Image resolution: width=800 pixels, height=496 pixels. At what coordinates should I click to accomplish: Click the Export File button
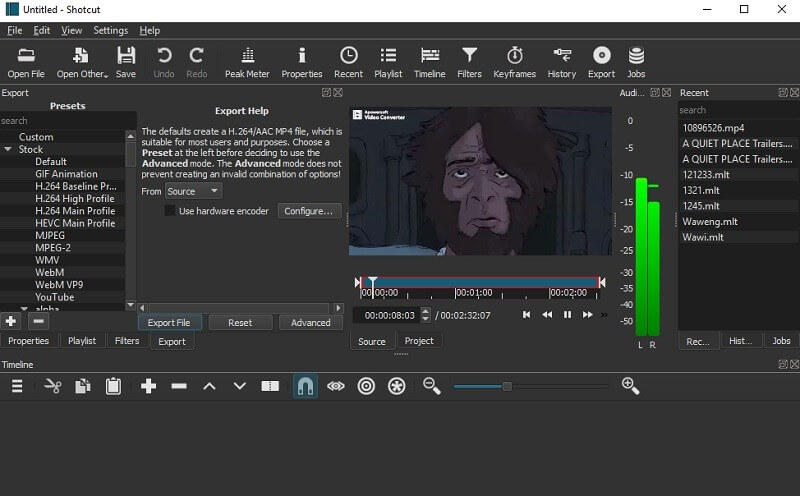(169, 322)
